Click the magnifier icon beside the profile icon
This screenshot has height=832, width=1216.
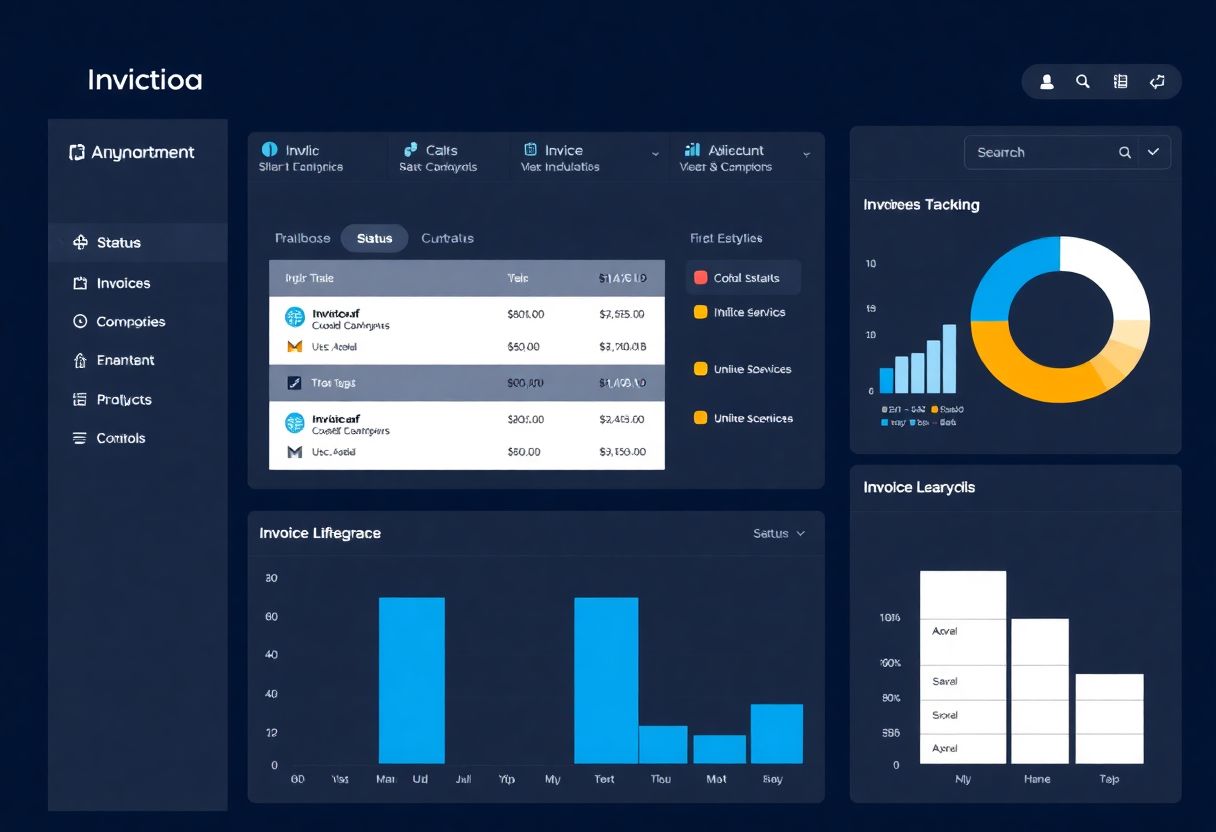tap(1083, 82)
